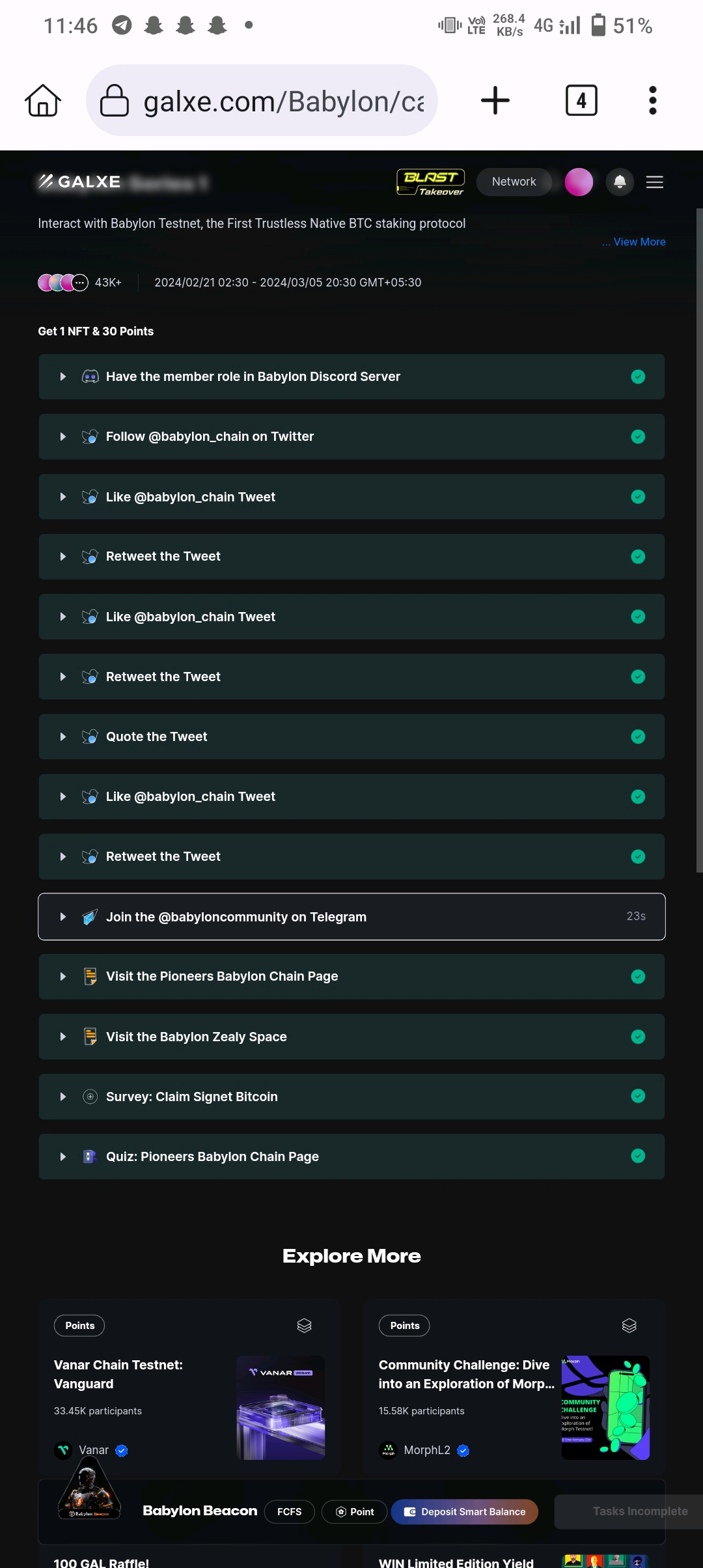Click the pink profile avatar
The height and width of the screenshot is (1568, 703).
[x=579, y=182]
